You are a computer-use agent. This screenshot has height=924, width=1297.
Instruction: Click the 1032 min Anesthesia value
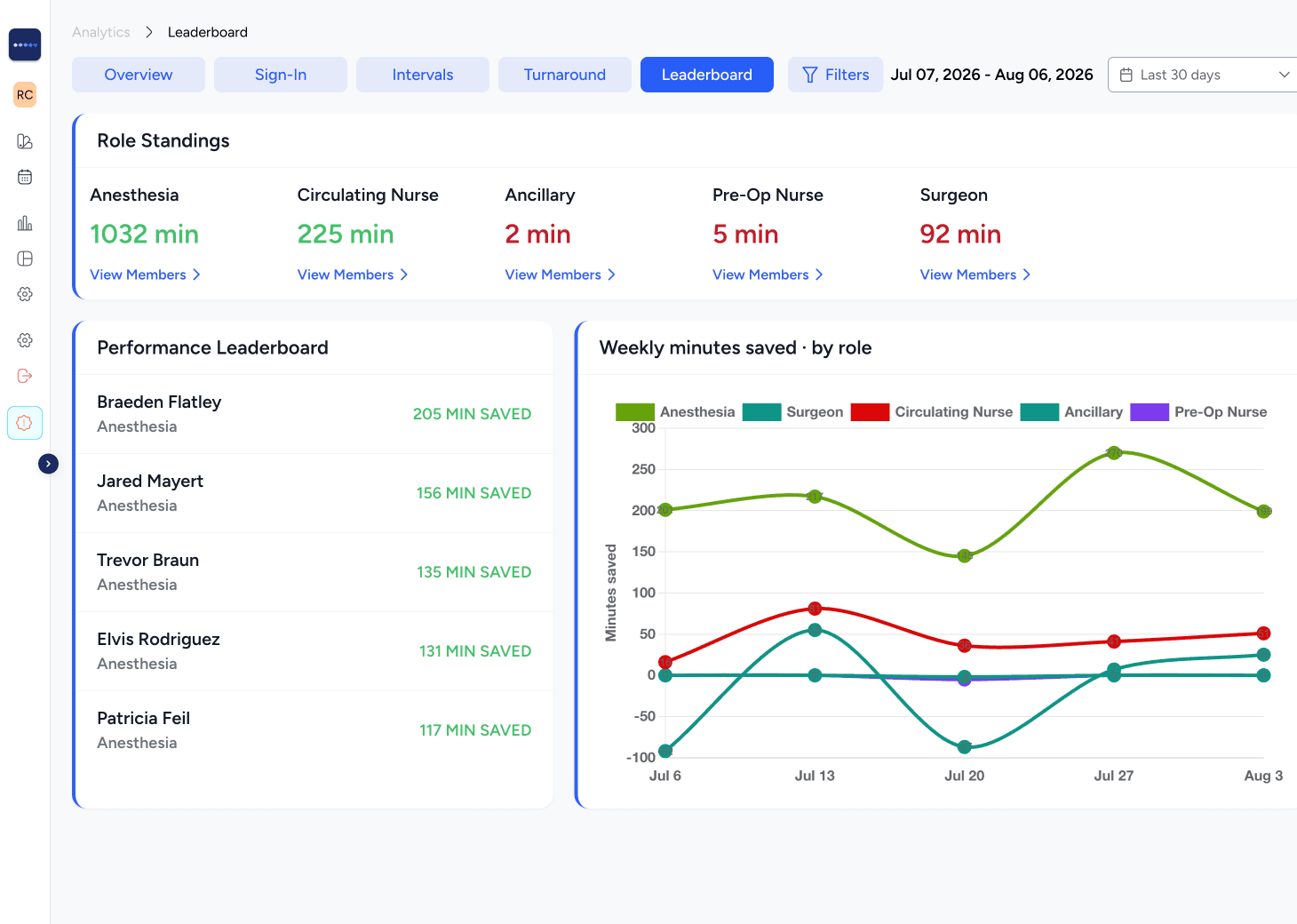(x=144, y=234)
